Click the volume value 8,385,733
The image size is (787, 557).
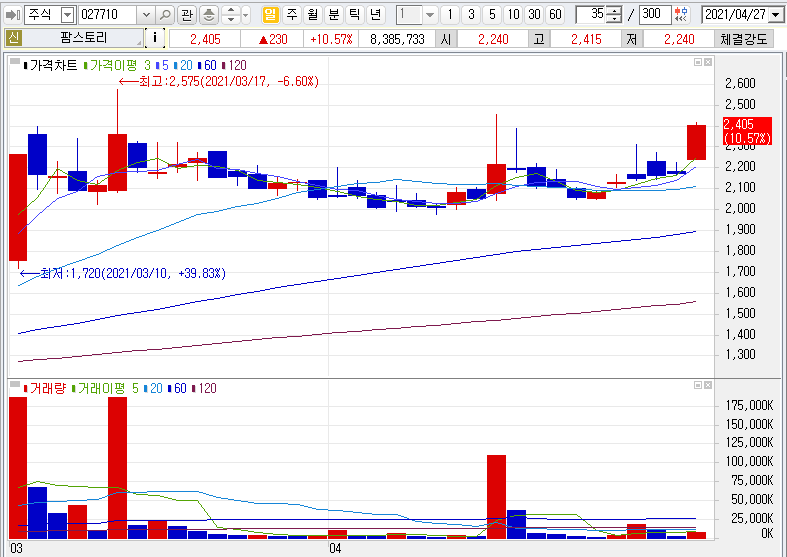pyautogui.click(x=397, y=39)
